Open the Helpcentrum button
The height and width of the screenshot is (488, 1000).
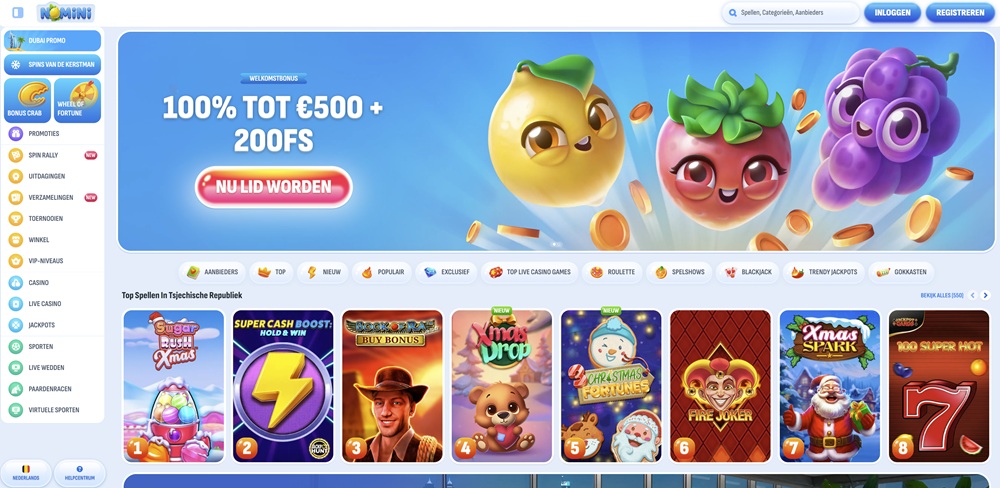(x=80, y=473)
